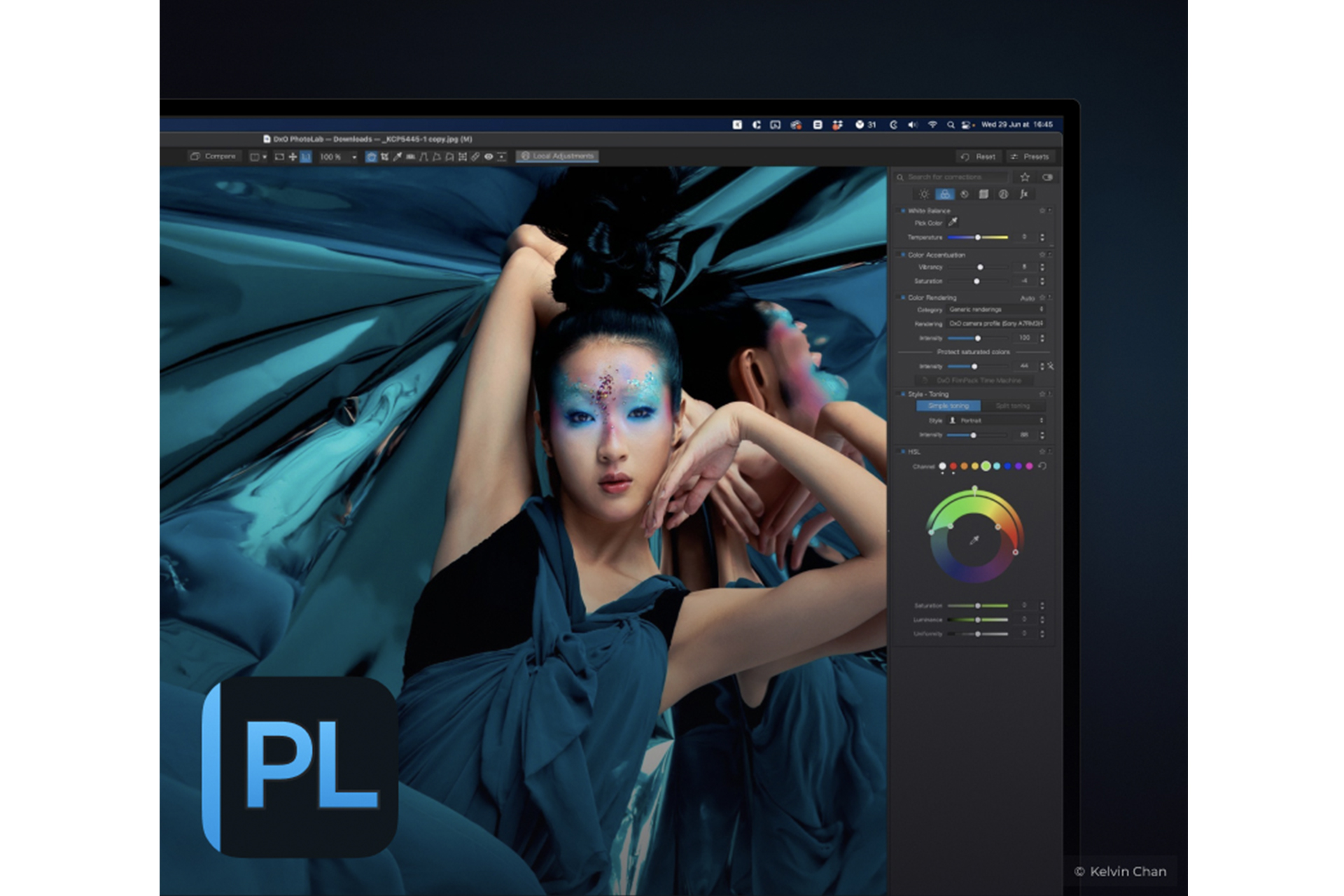Click the magic wand beside protect intensity
This screenshot has width=1344, height=896.
(1051, 366)
